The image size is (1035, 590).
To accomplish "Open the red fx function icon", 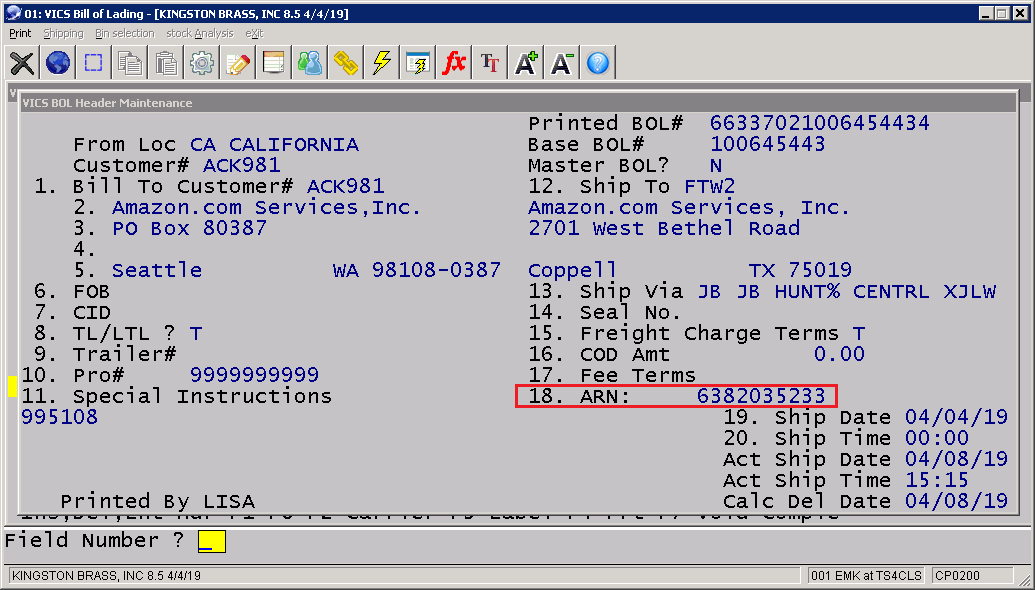I will (x=453, y=63).
